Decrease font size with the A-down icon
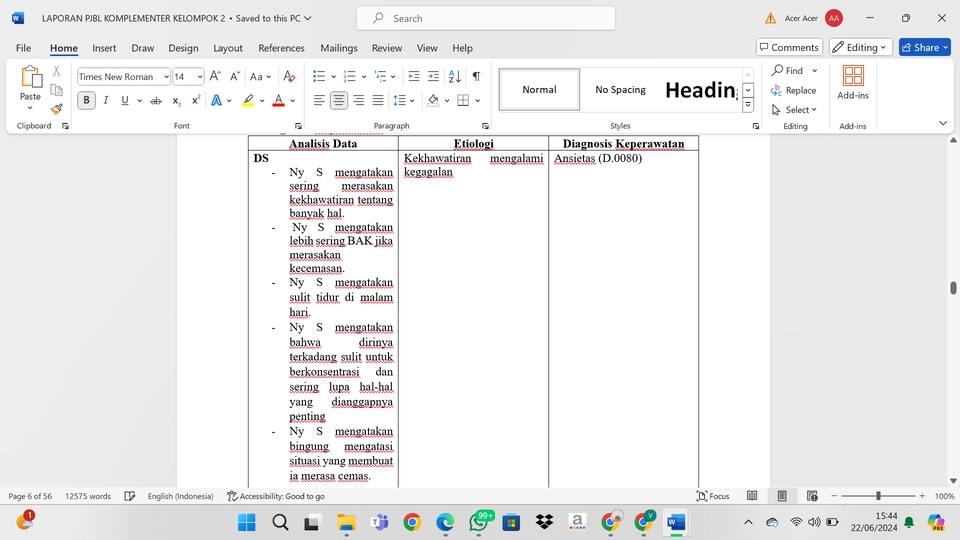 234,76
